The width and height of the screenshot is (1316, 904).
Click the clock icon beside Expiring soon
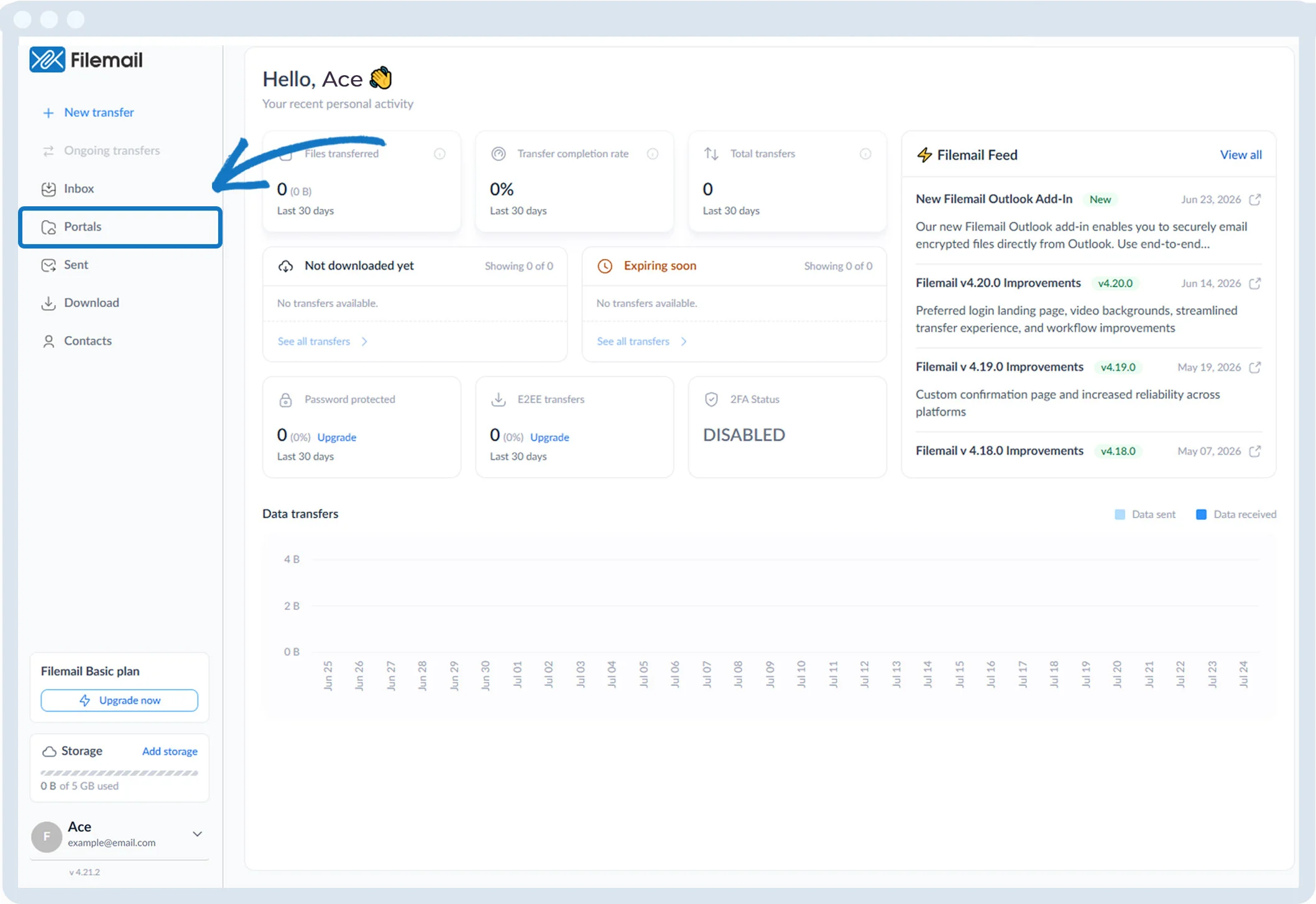point(605,266)
